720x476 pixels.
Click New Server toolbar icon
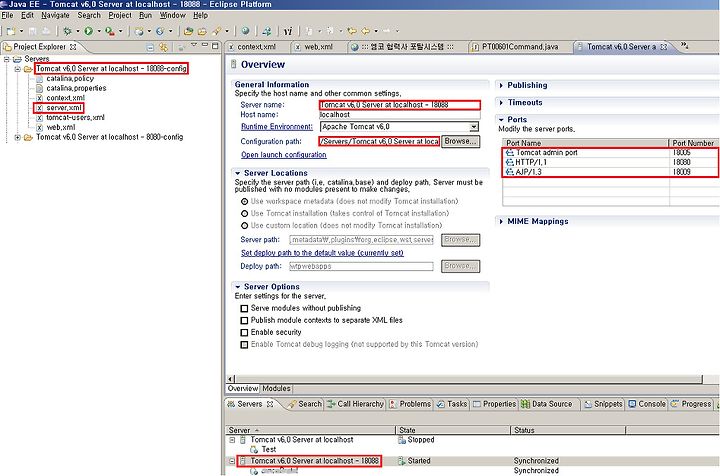coord(139,31)
